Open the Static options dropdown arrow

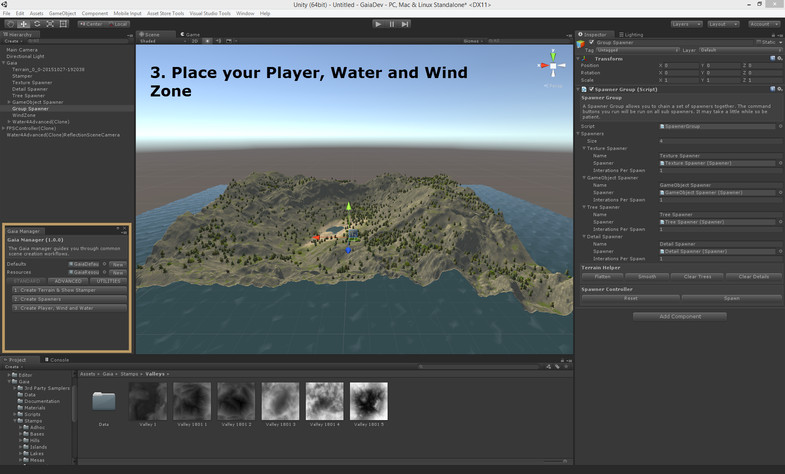780,43
